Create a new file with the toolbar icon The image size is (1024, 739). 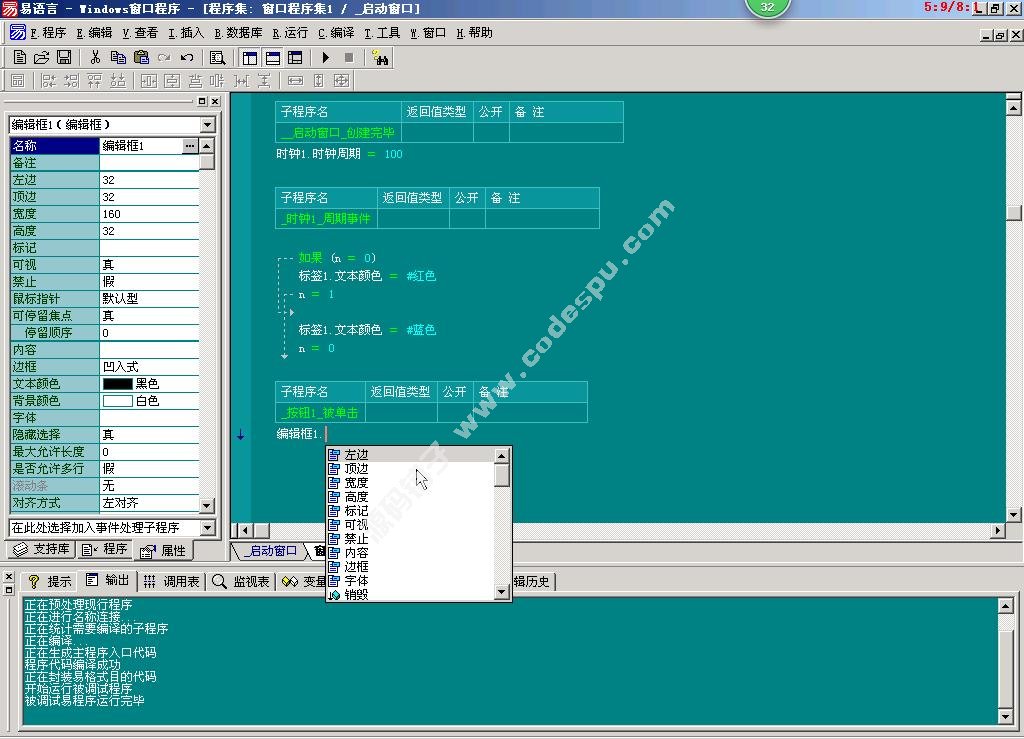pos(20,57)
